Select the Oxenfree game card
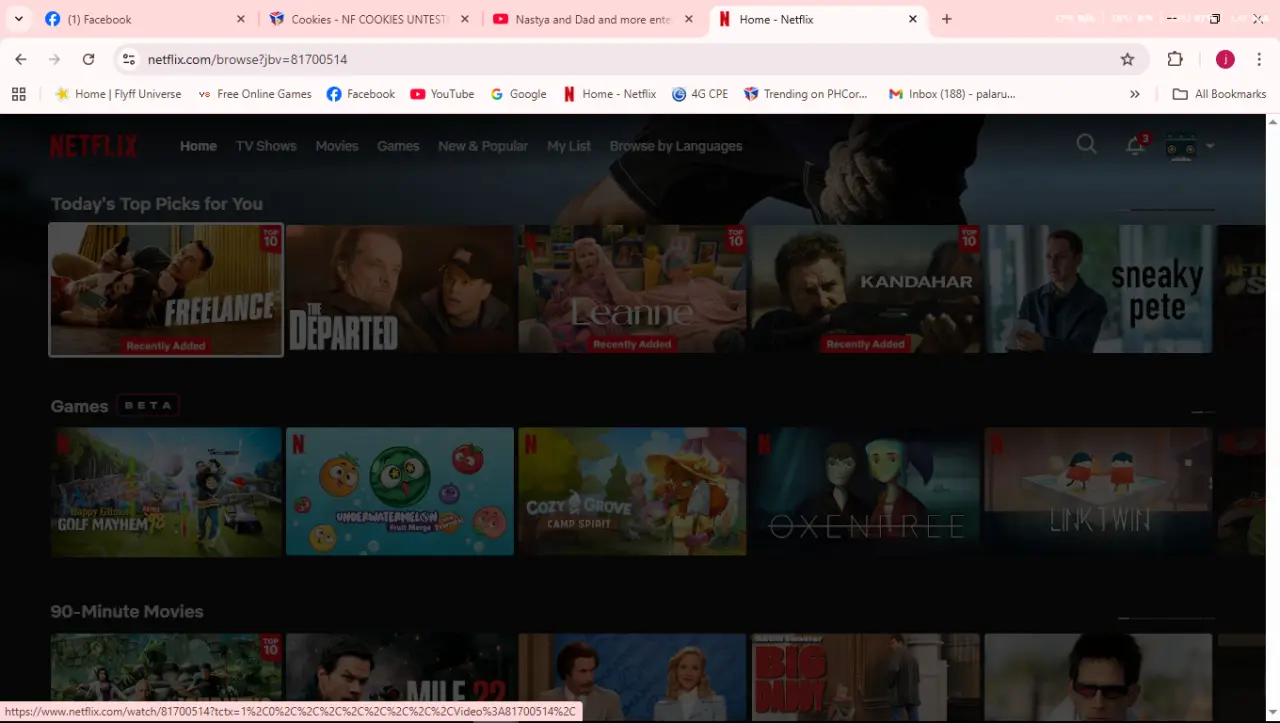The image size is (1280, 723). pyautogui.click(x=866, y=492)
